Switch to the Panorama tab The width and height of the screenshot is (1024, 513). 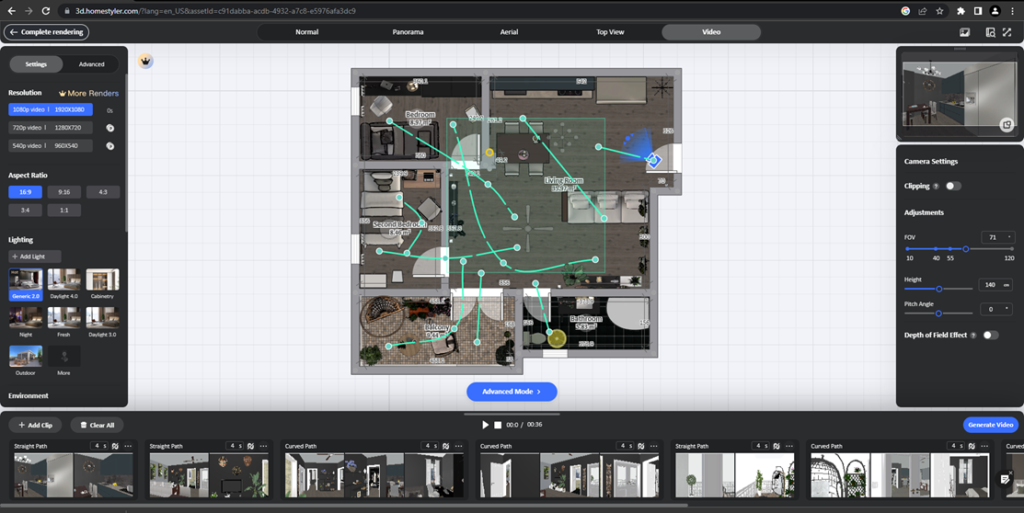coord(407,32)
